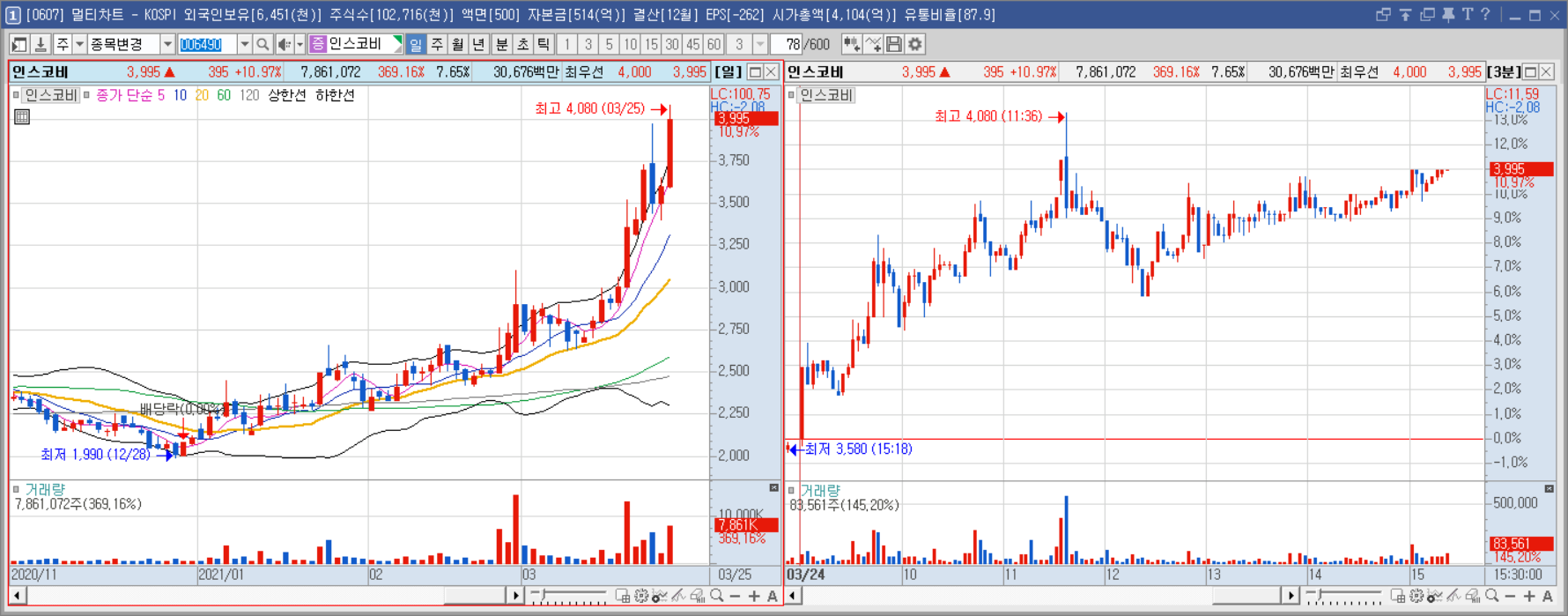
Task: Click the 3-minute chart scrollbar left arrow
Action: (x=793, y=597)
